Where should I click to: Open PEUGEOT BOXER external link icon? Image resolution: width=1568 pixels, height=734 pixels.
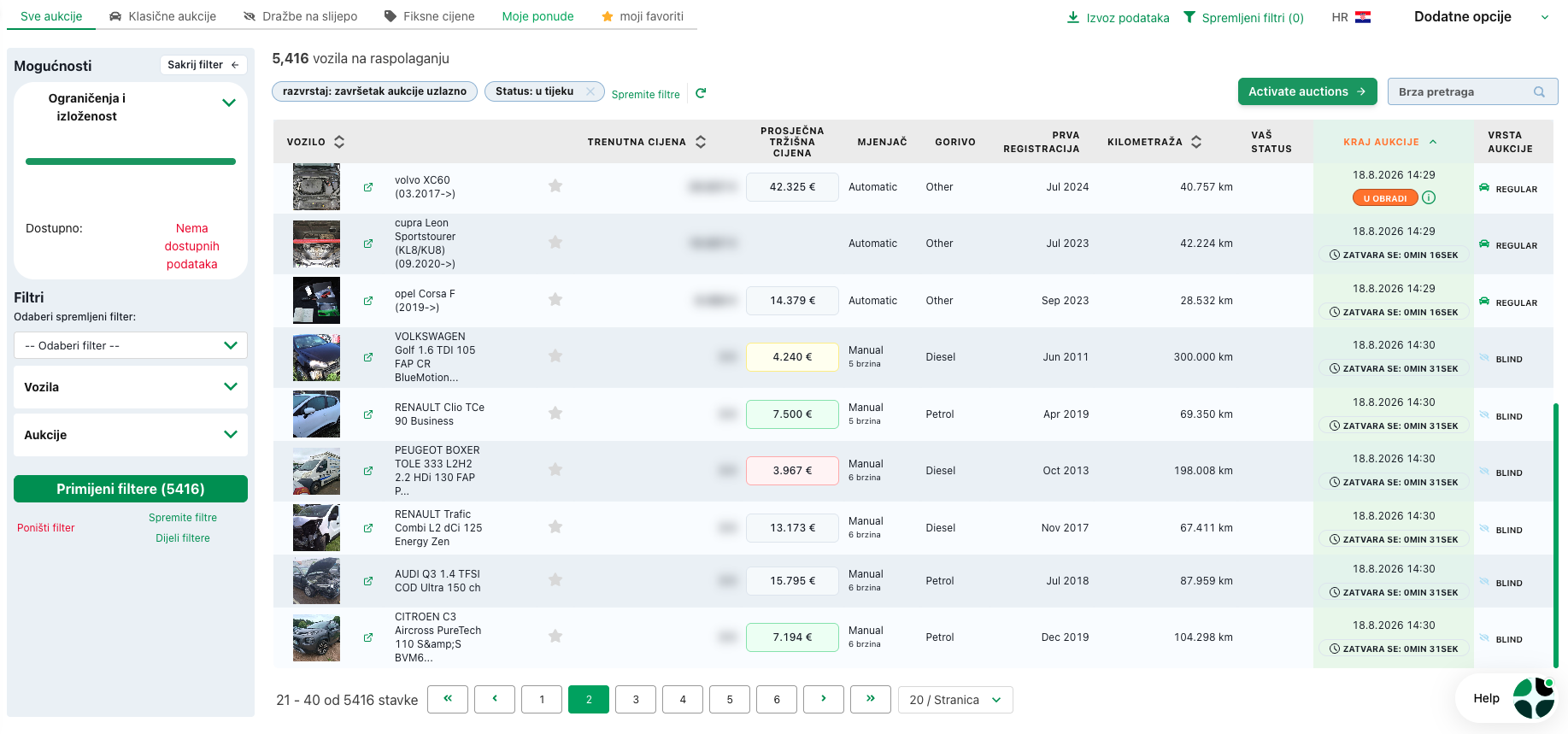[x=368, y=471]
